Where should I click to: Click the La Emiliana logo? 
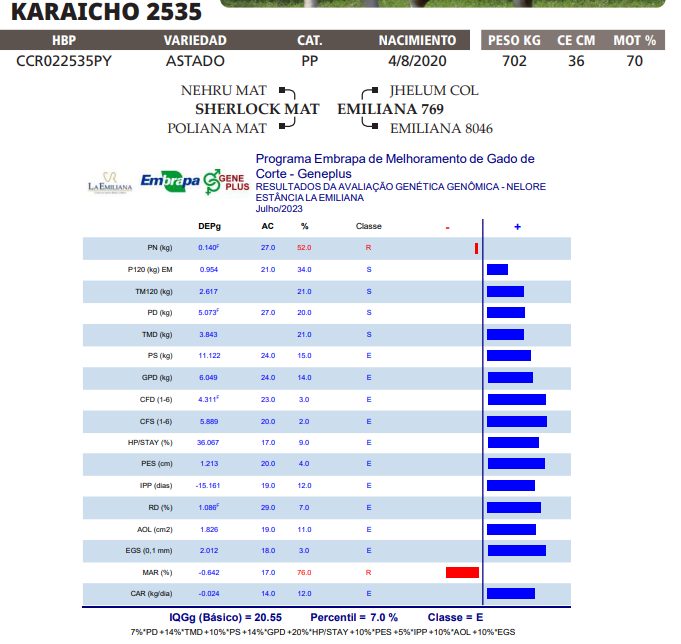click(110, 184)
